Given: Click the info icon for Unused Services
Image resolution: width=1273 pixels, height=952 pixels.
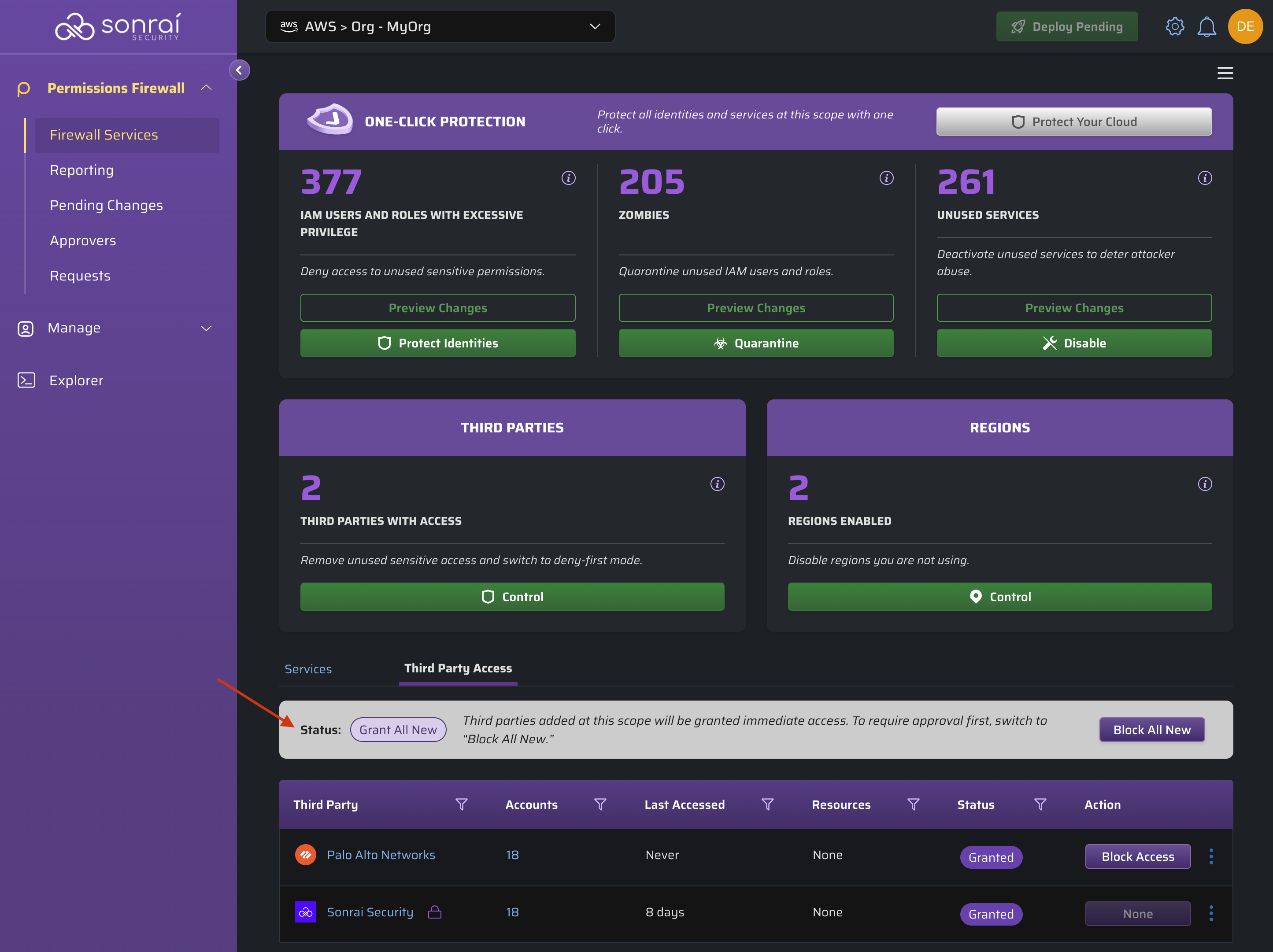Looking at the screenshot, I should pyautogui.click(x=1205, y=178).
